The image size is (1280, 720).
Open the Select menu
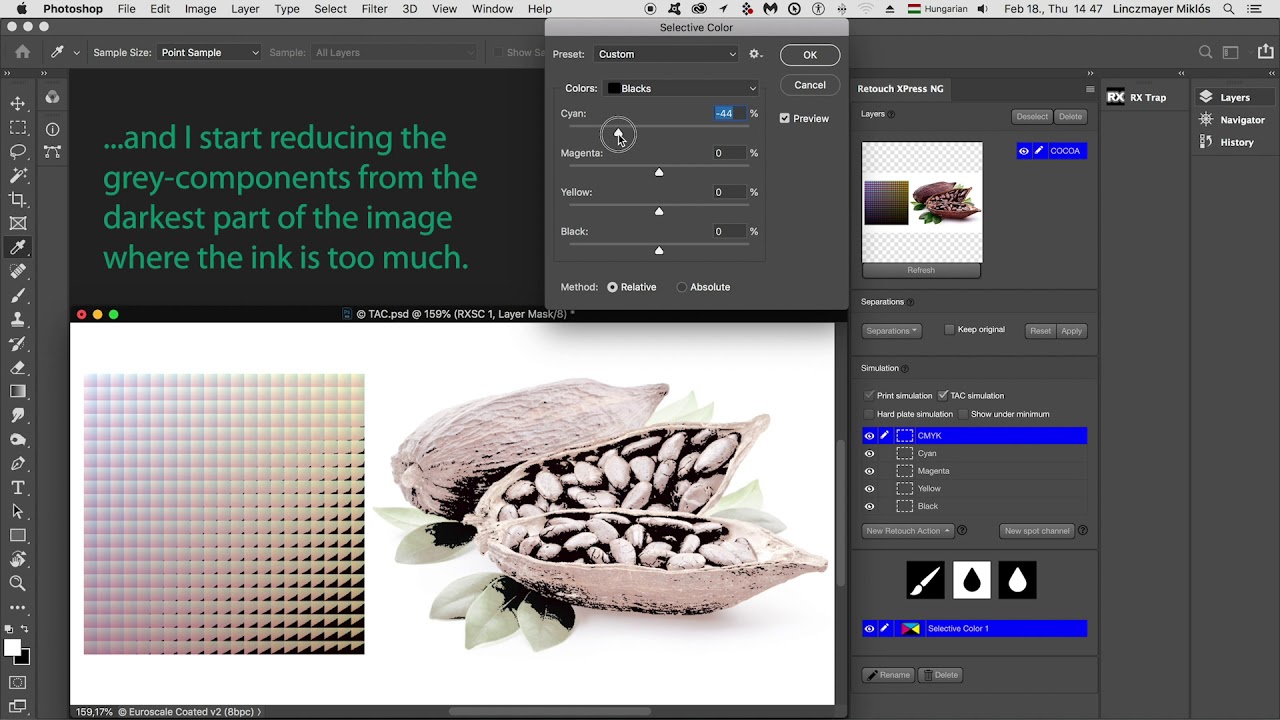click(330, 9)
